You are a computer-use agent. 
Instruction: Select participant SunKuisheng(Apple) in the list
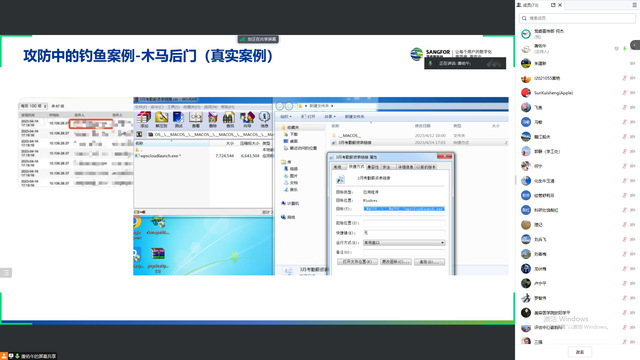pyautogui.click(x=577, y=93)
